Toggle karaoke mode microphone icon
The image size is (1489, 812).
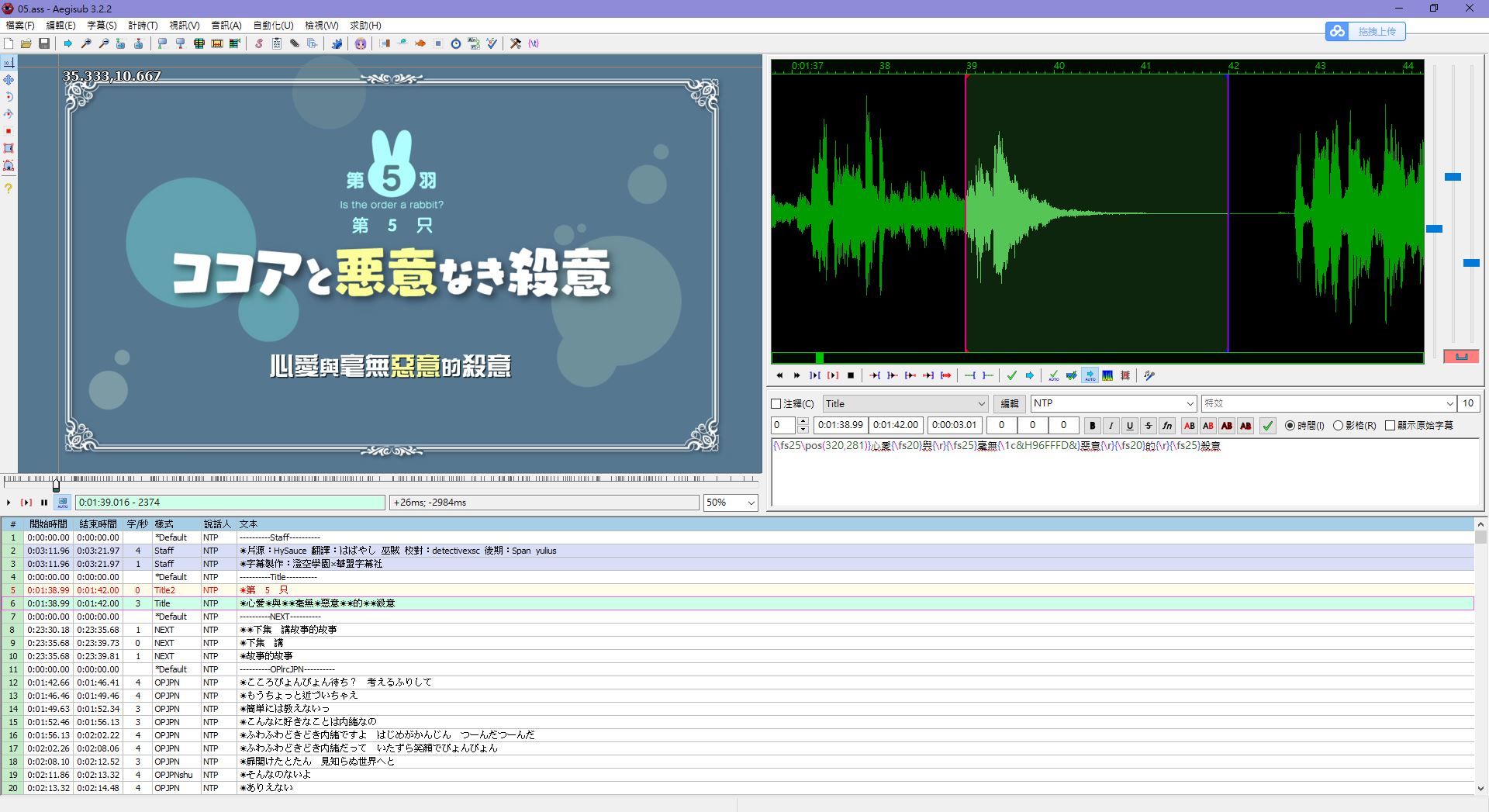[x=1149, y=375]
